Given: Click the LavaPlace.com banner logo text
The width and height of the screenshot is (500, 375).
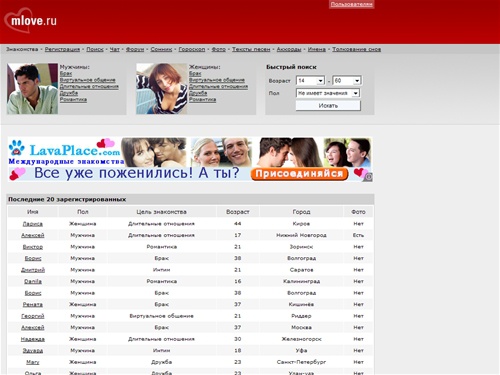Looking at the screenshot, I should coord(75,150).
